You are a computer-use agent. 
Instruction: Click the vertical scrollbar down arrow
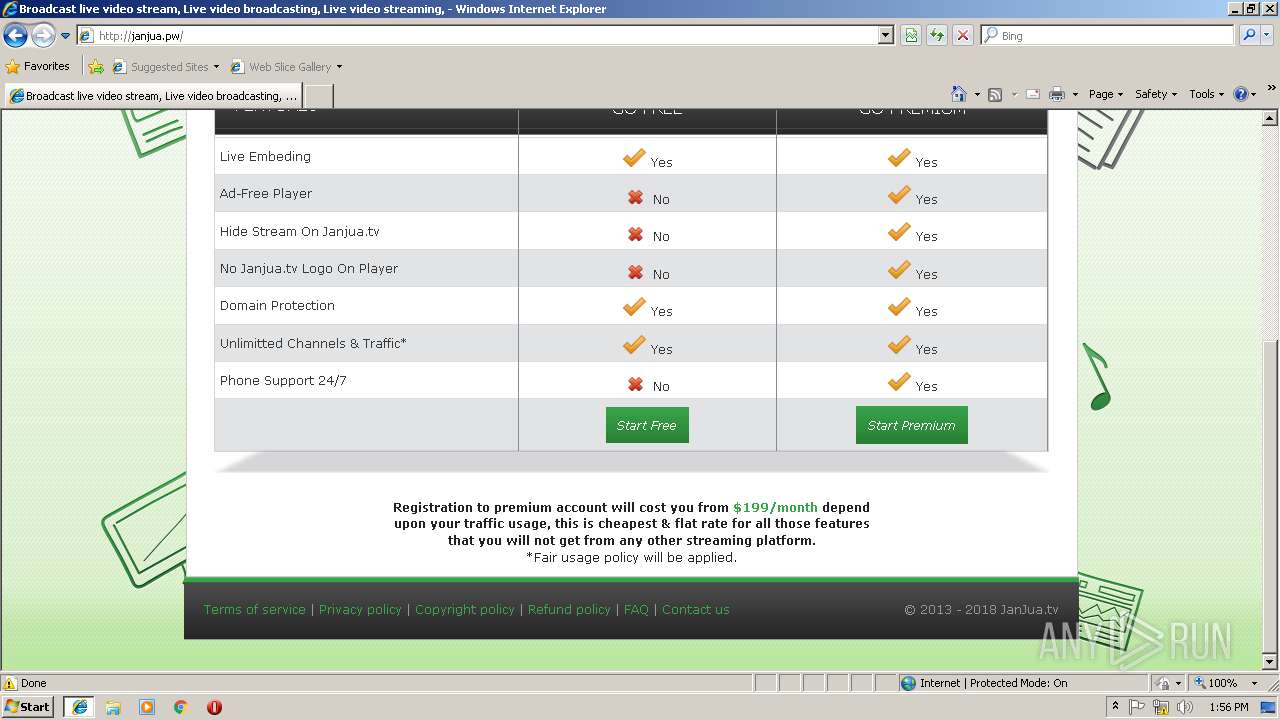tap(1271, 662)
